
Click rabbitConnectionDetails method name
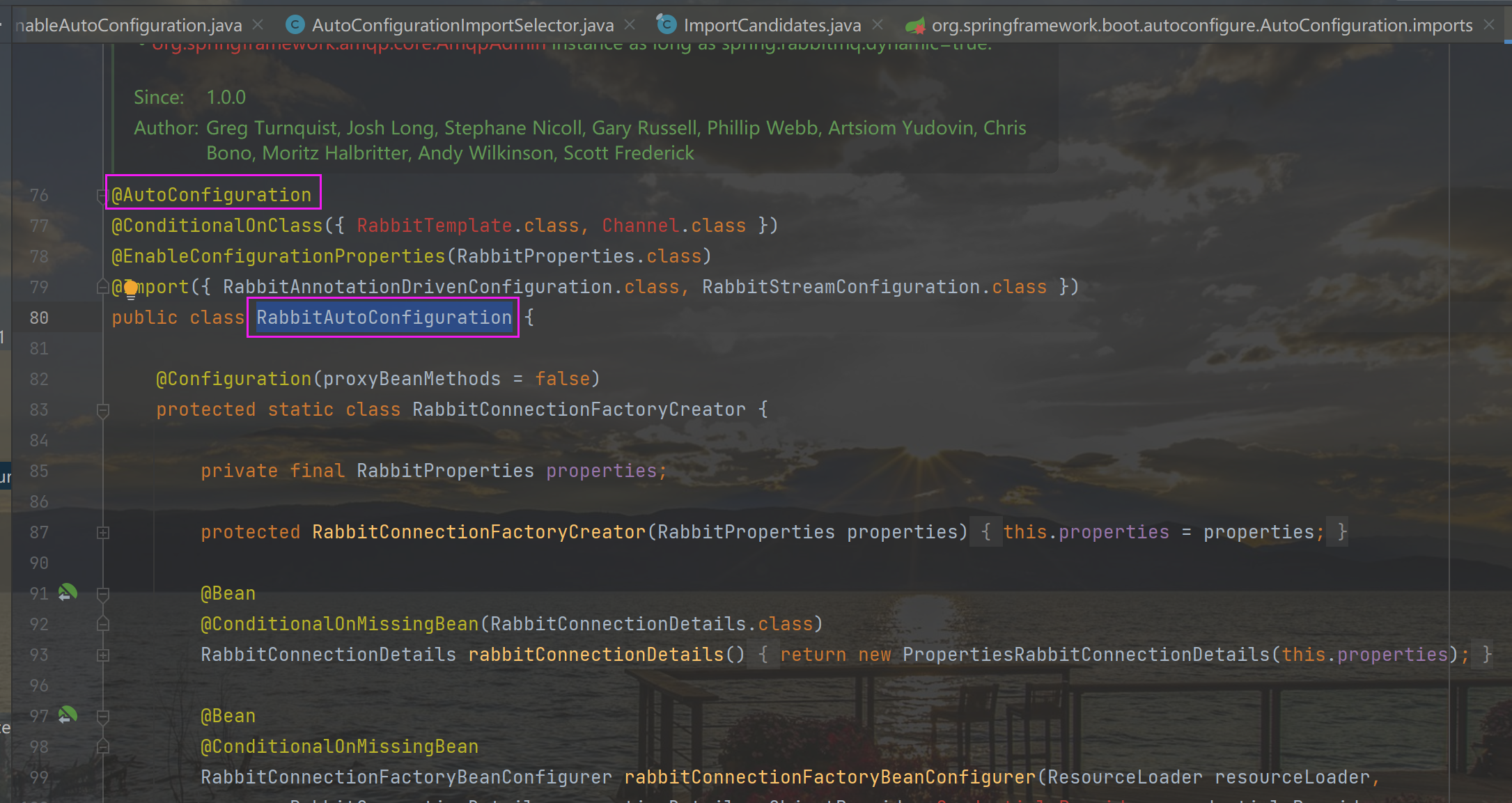tap(596, 655)
